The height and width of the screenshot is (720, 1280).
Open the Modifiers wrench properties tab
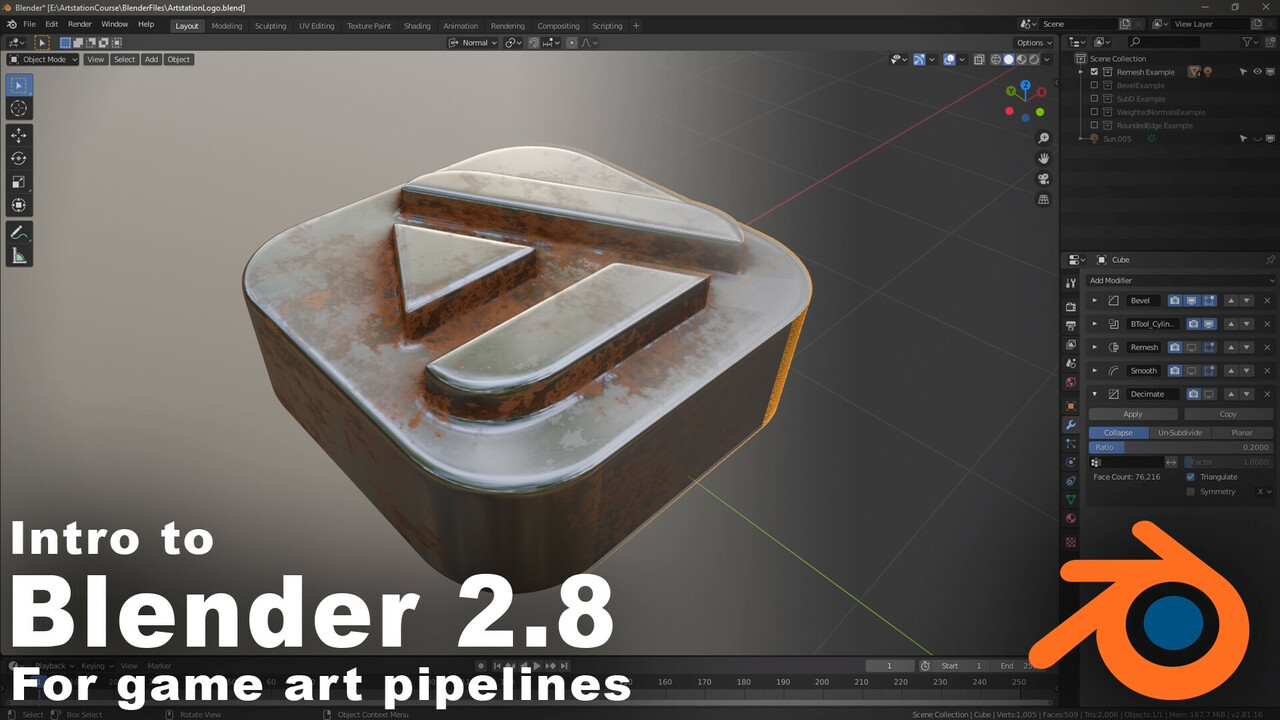coord(1071,425)
